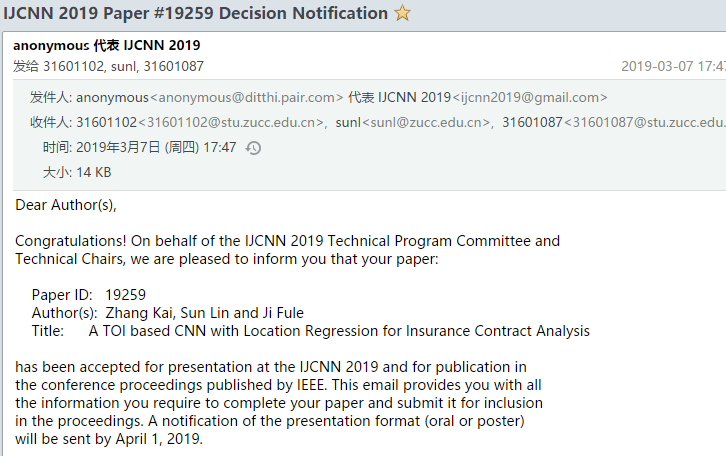Open the anonymous@ditthi.pair.com address
Screen dimensions: 726x456
tap(246, 98)
